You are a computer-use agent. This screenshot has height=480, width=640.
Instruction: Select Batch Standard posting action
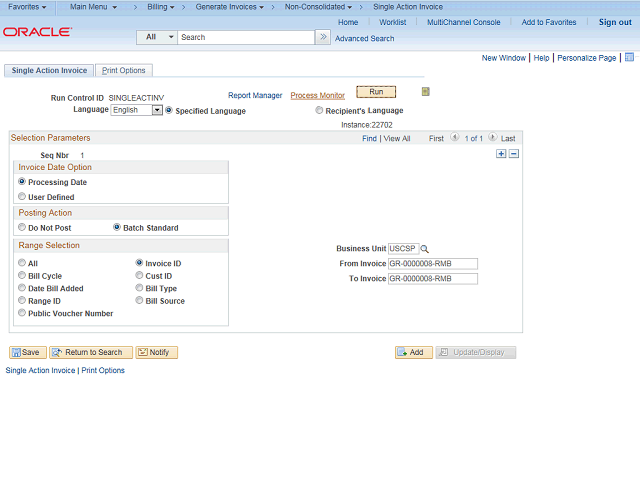pyautogui.click(x=117, y=227)
